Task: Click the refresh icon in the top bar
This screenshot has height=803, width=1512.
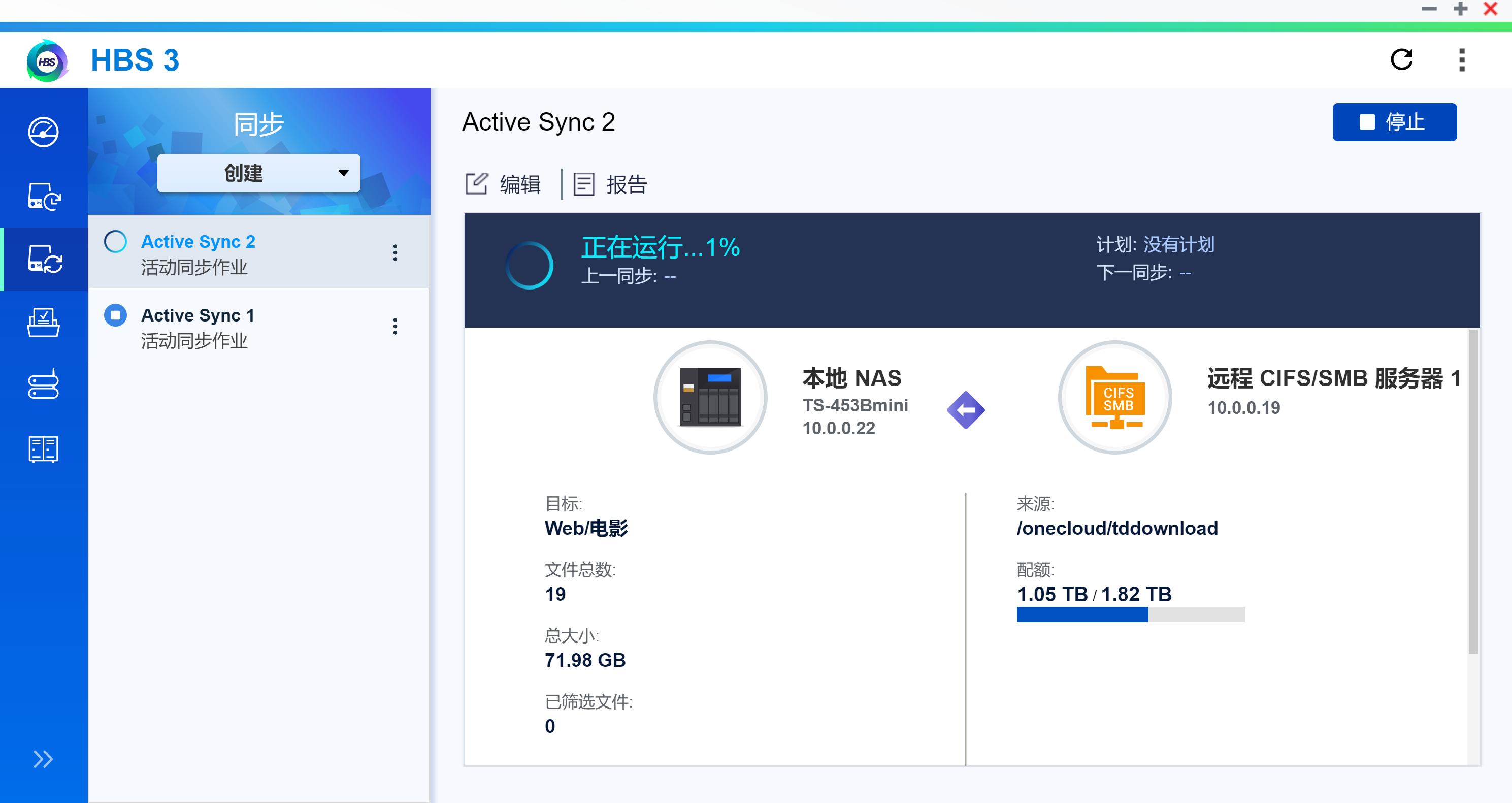Action: (x=1403, y=59)
